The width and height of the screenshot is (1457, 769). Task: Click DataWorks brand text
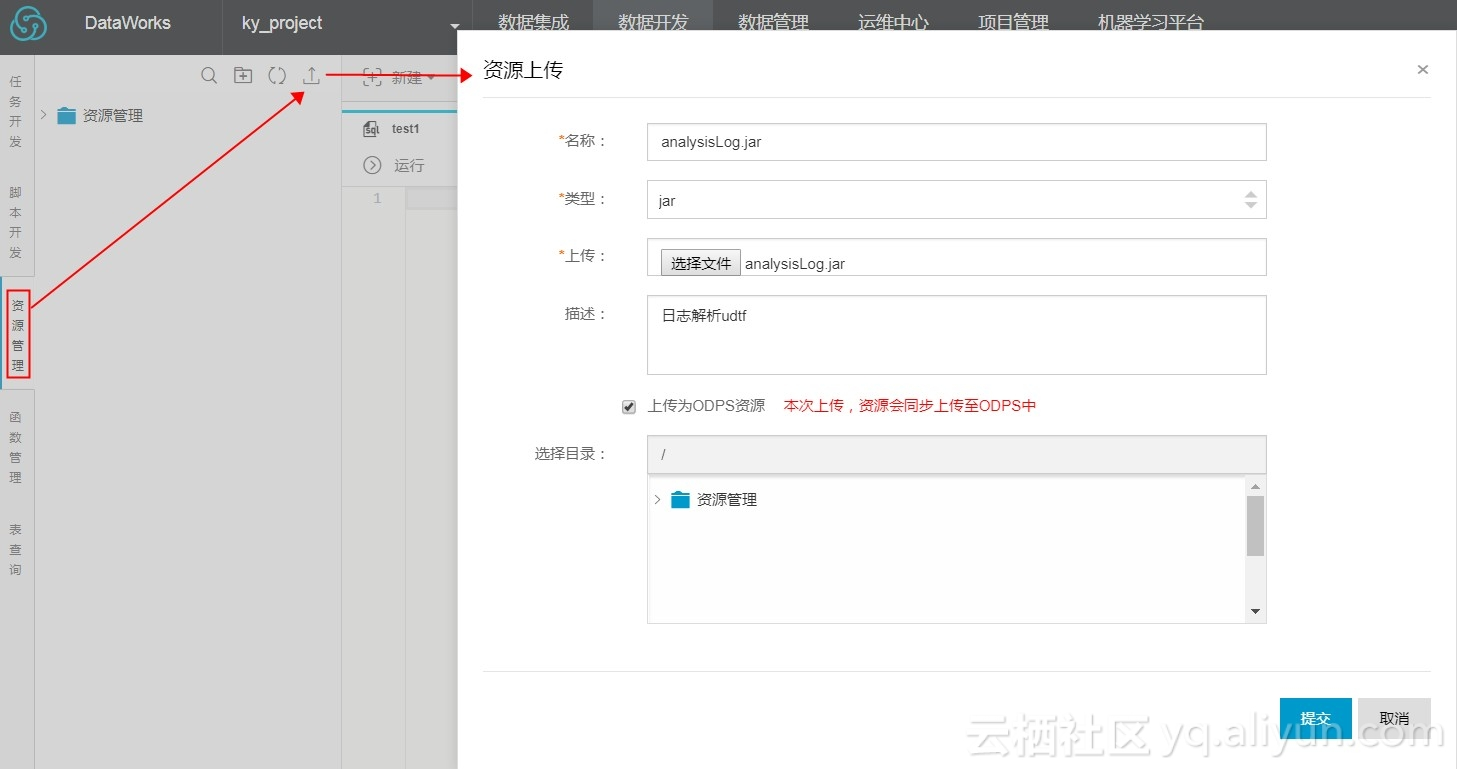click(128, 23)
